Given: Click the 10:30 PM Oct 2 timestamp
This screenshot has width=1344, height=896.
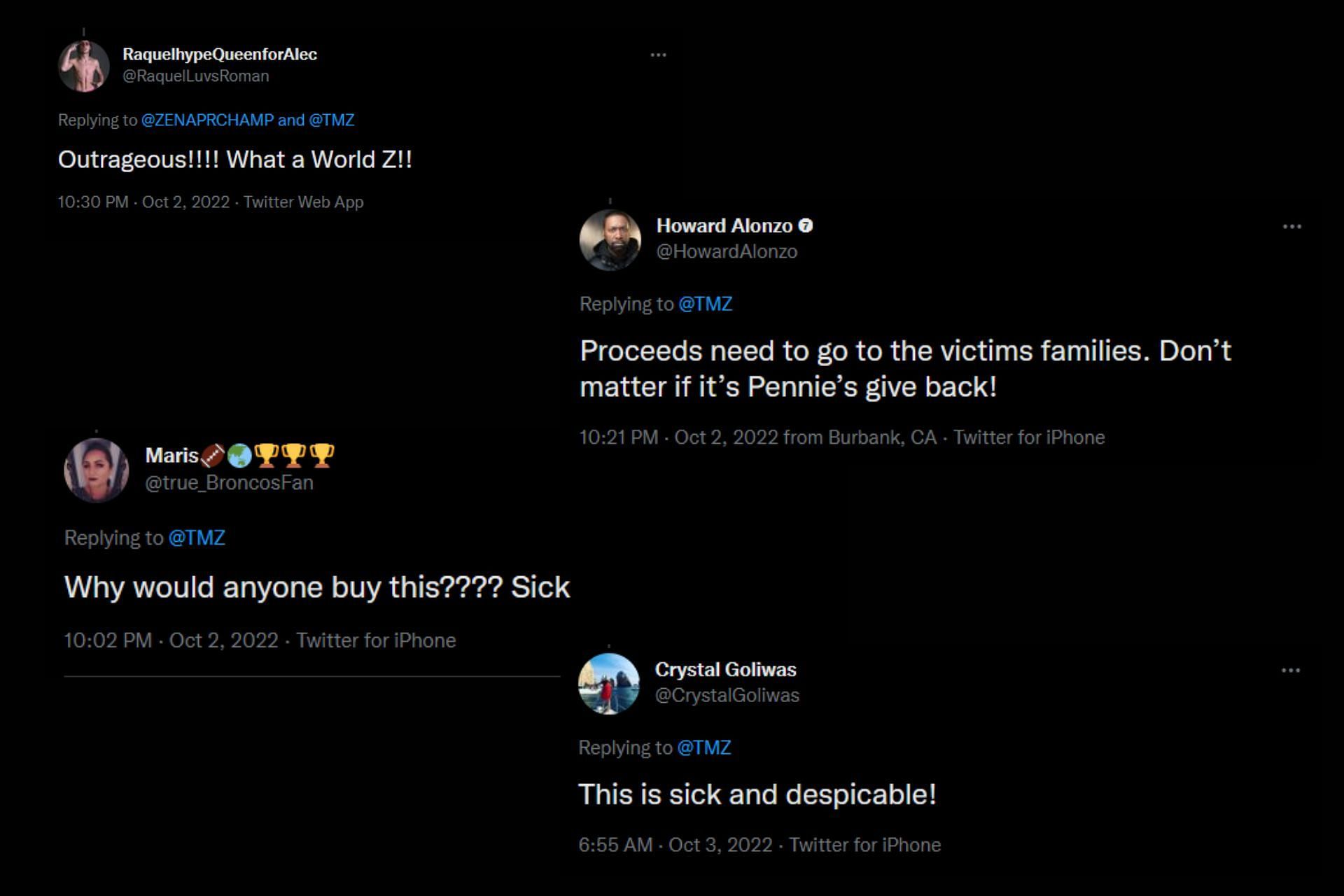Looking at the screenshot, I should point(143,202).
